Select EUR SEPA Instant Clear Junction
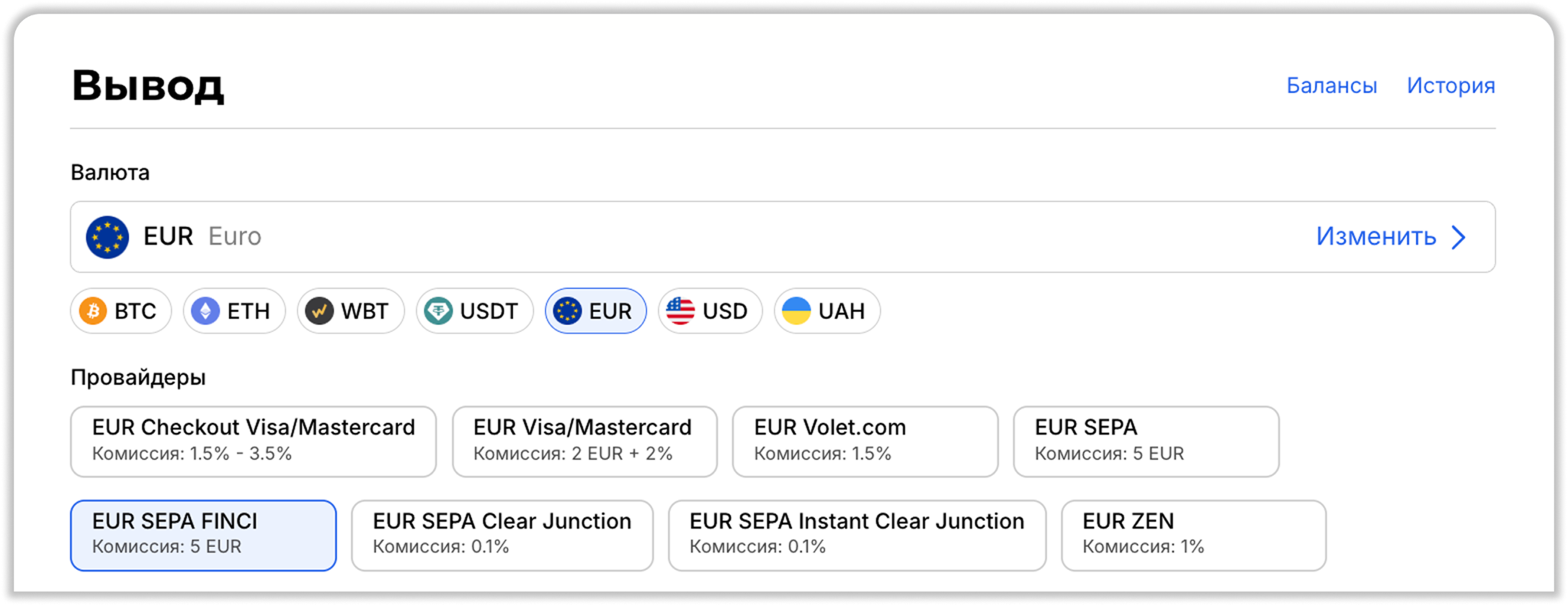Image resolution: width=1568 pixels, height=606 pixels. [857, 536]
